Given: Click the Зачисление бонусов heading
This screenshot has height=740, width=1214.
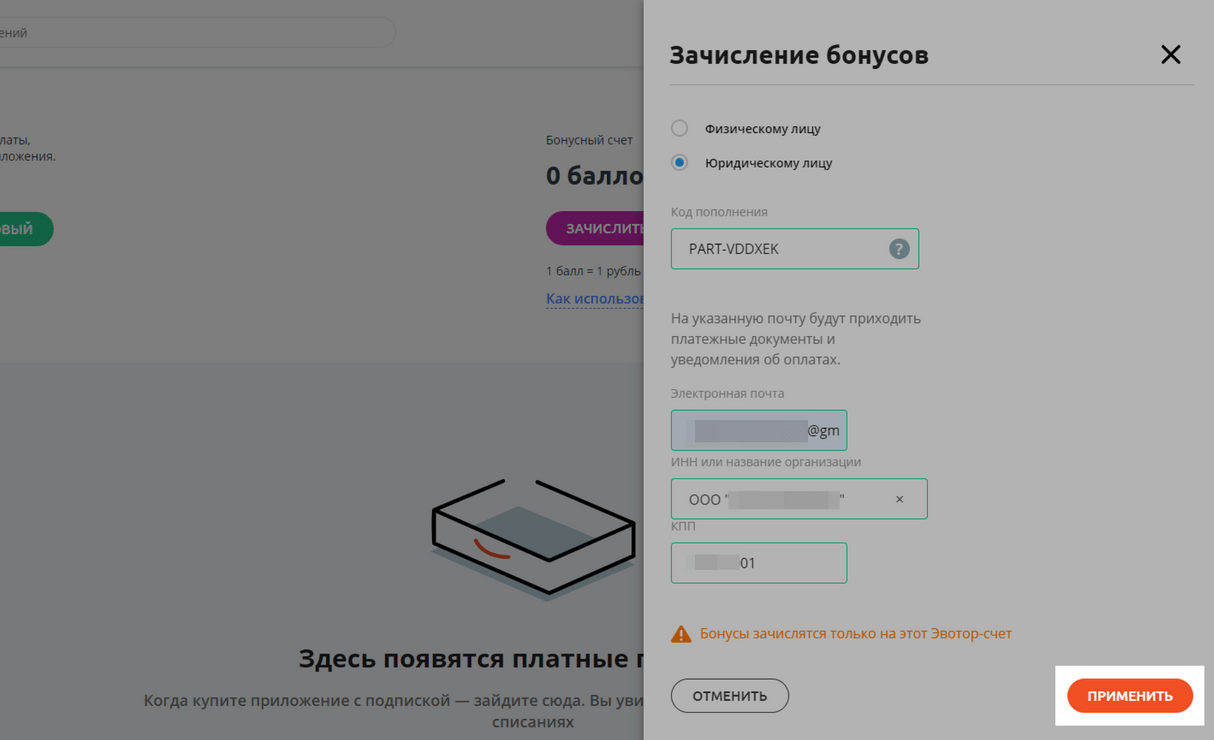Looking at the screenshot, I should click(799, 54).
